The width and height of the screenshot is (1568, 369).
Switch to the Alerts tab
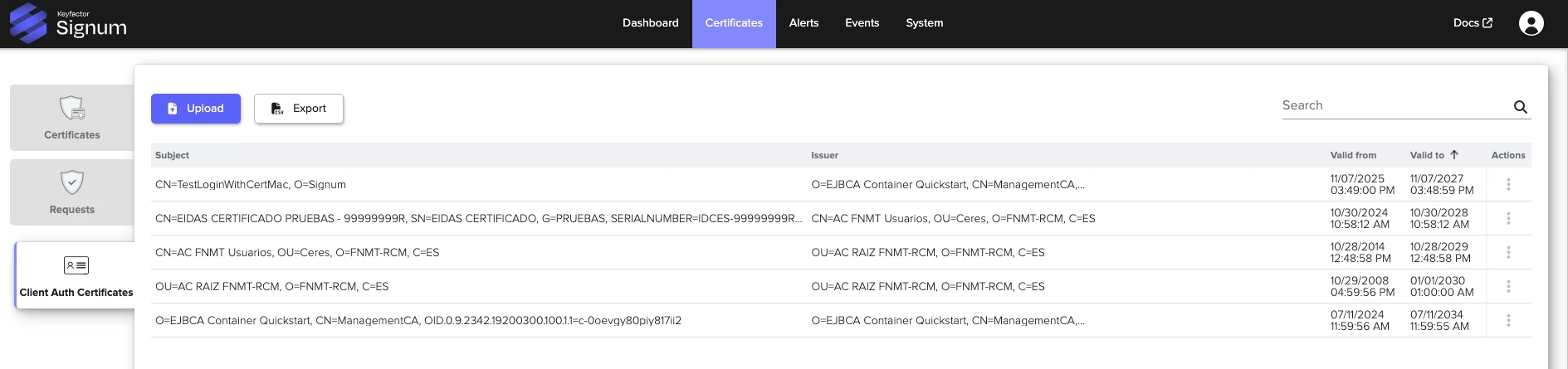804,23
